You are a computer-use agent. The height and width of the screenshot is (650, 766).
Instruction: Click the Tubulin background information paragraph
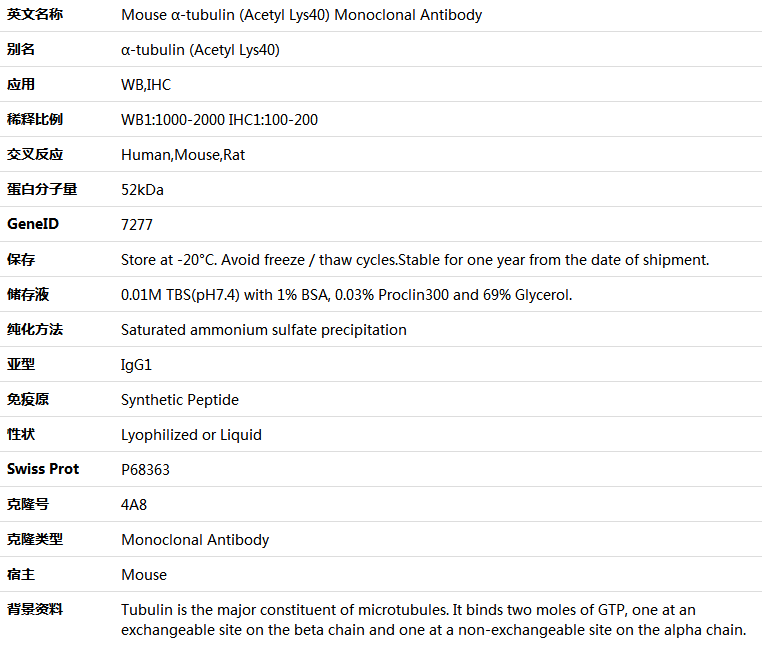click(x=433, y=620)
